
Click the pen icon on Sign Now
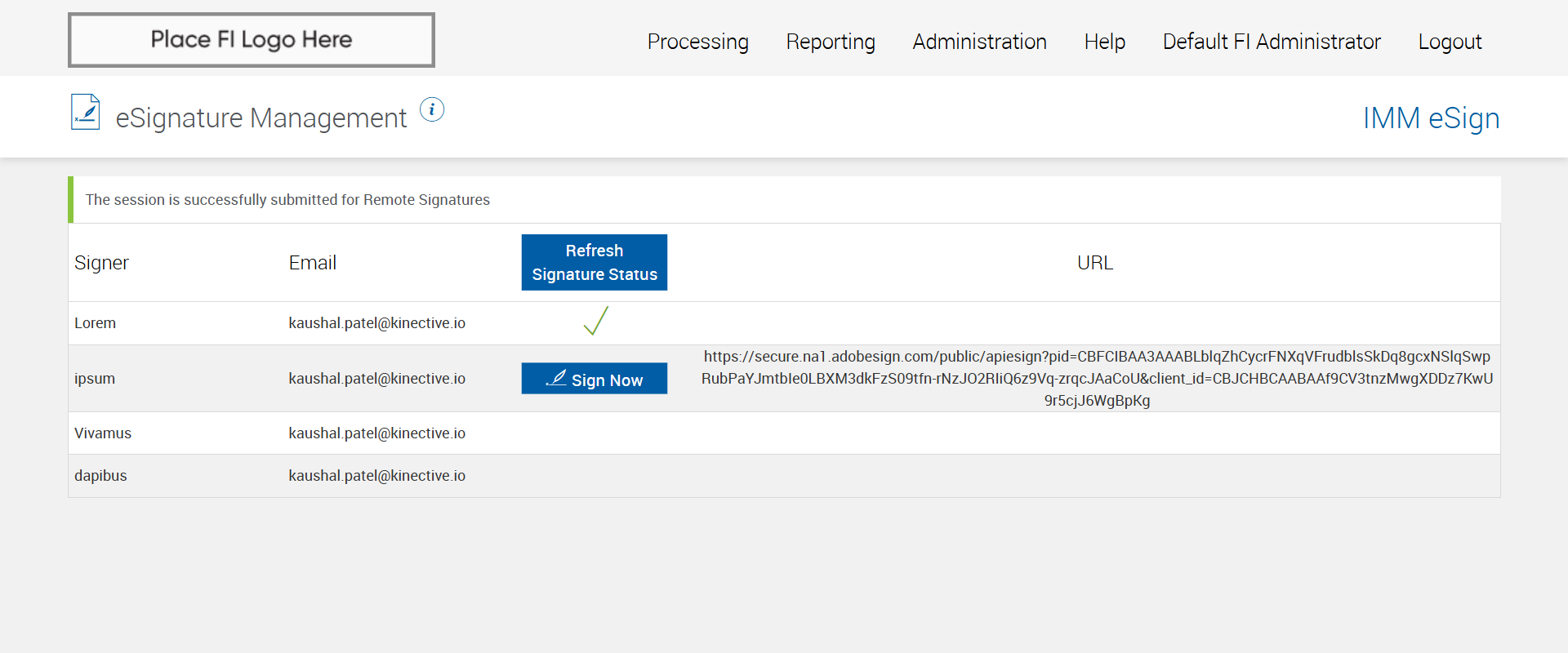point(556,378)
